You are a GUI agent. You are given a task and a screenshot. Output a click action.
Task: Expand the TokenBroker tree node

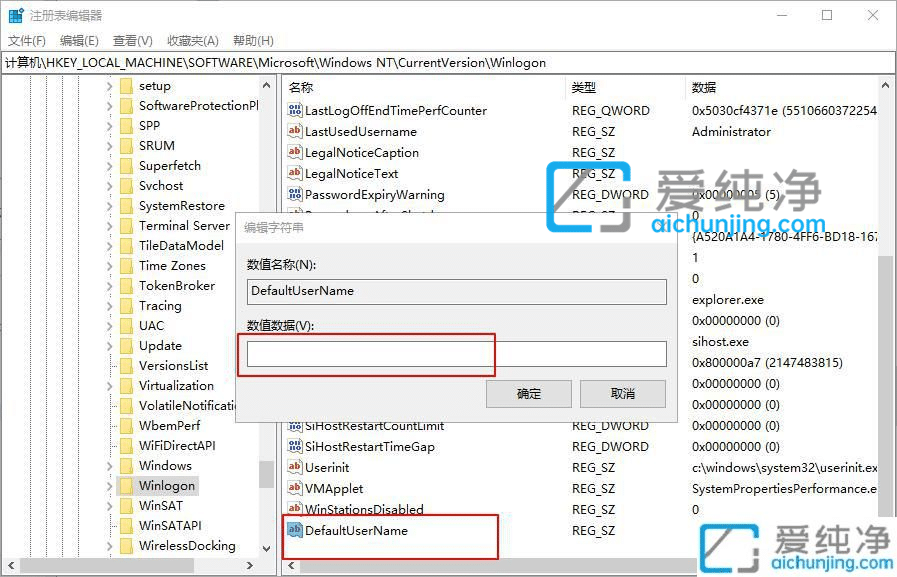[109, 286]
